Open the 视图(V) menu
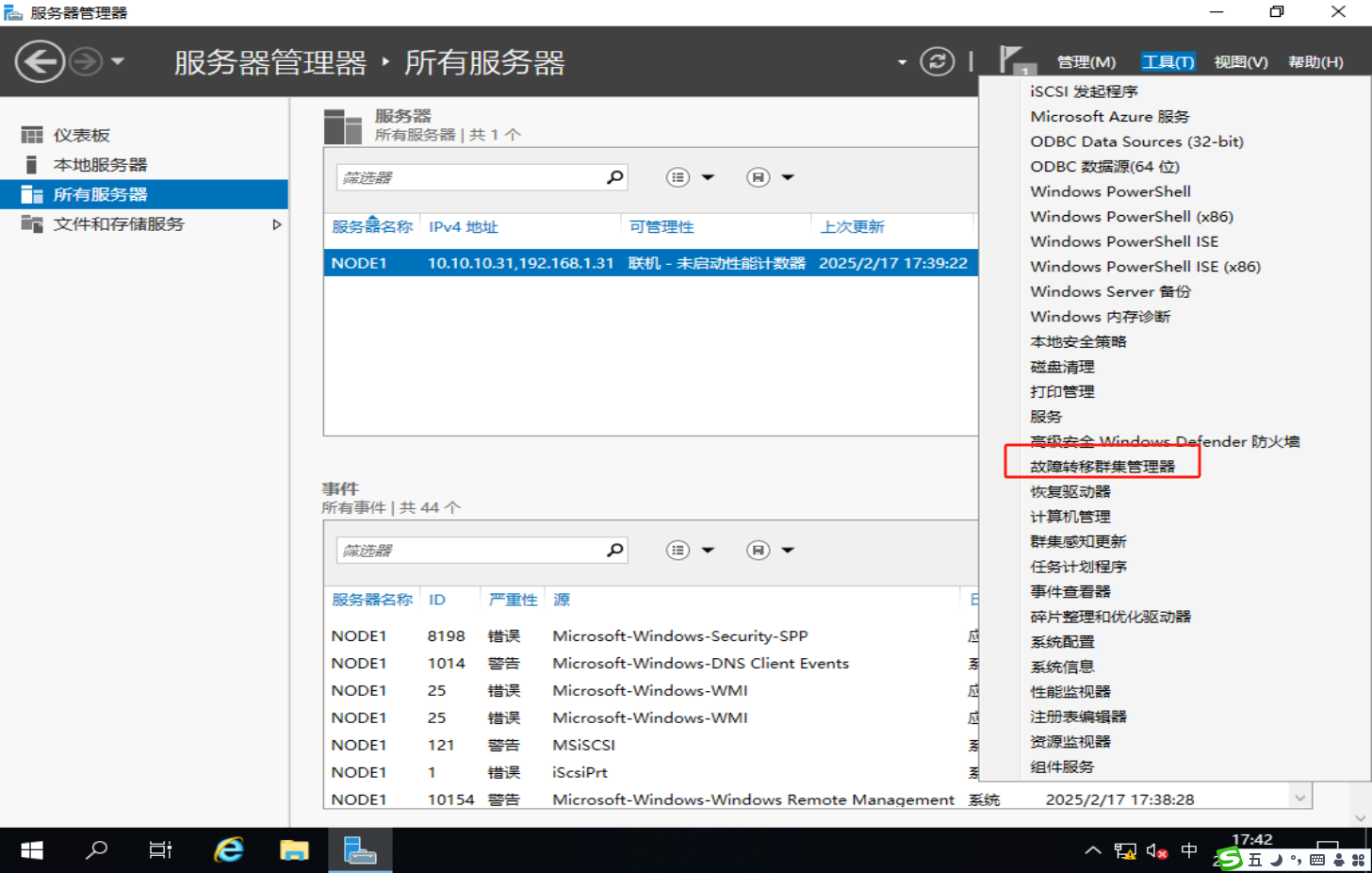 pyautogui.click(x=1240, y=62)
